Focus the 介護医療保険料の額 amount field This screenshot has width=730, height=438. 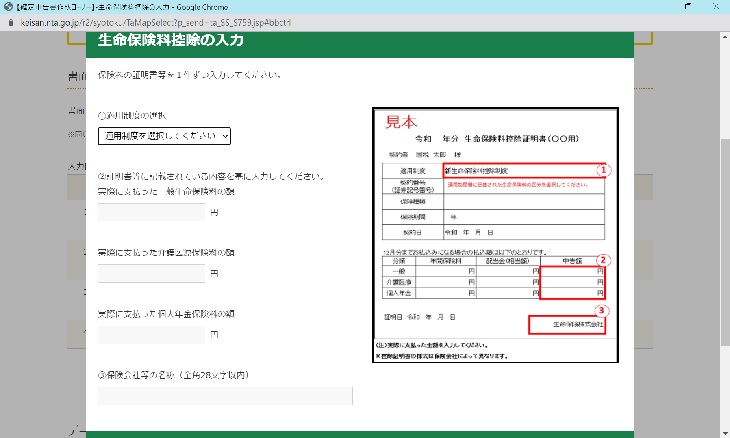151,273
